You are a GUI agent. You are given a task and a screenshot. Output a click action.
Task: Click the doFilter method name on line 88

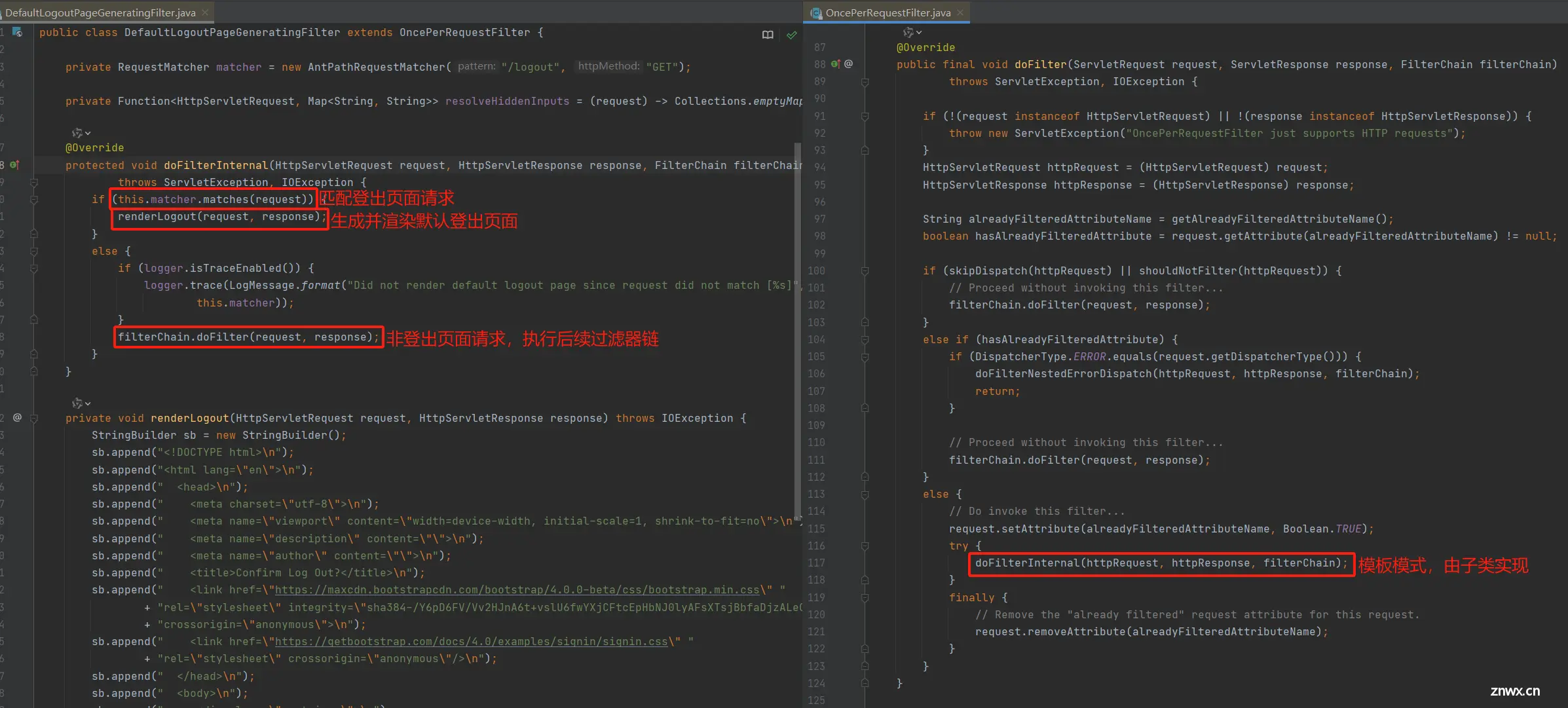[x=1040, y=65]
